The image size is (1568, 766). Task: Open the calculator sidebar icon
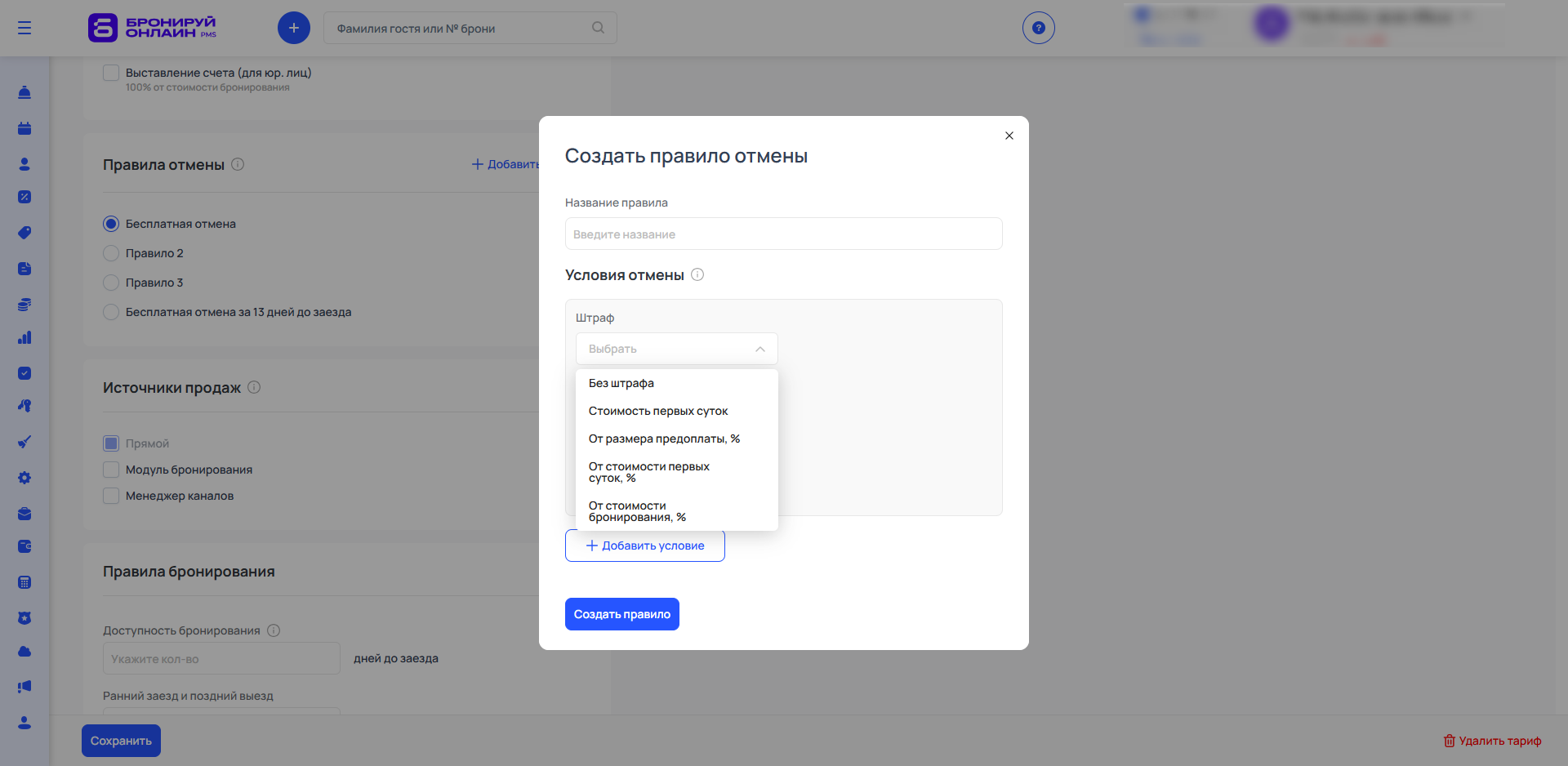24,582
